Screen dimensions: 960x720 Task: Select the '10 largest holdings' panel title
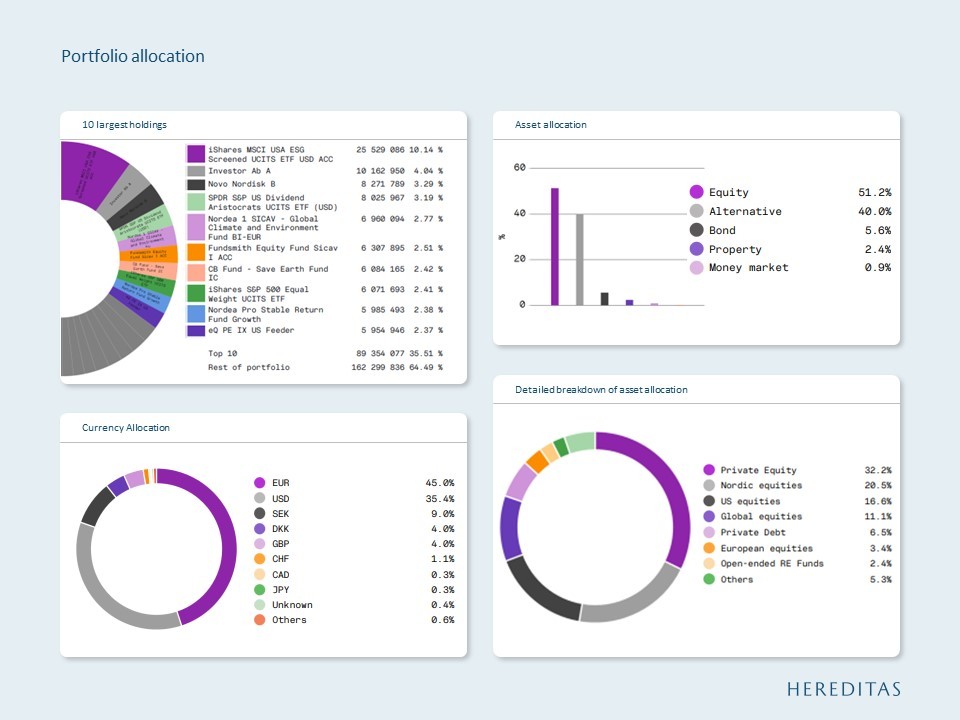click(124, 125)
